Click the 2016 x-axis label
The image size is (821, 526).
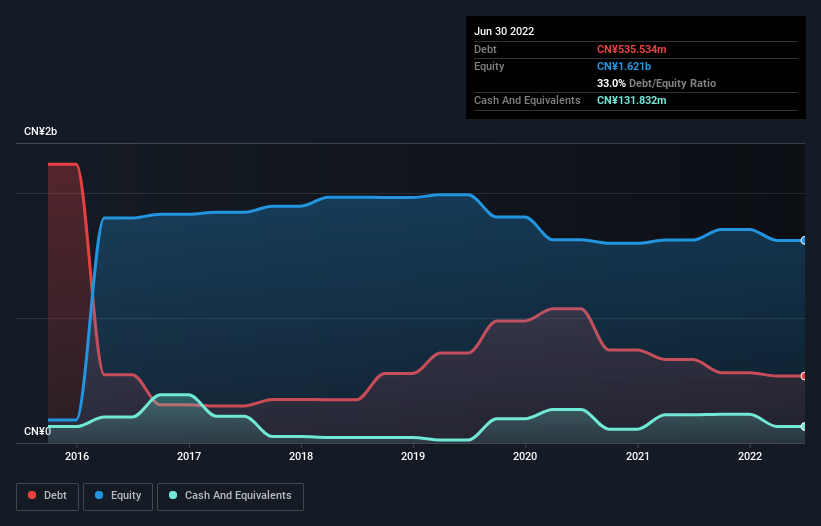[x=77, y=456]
